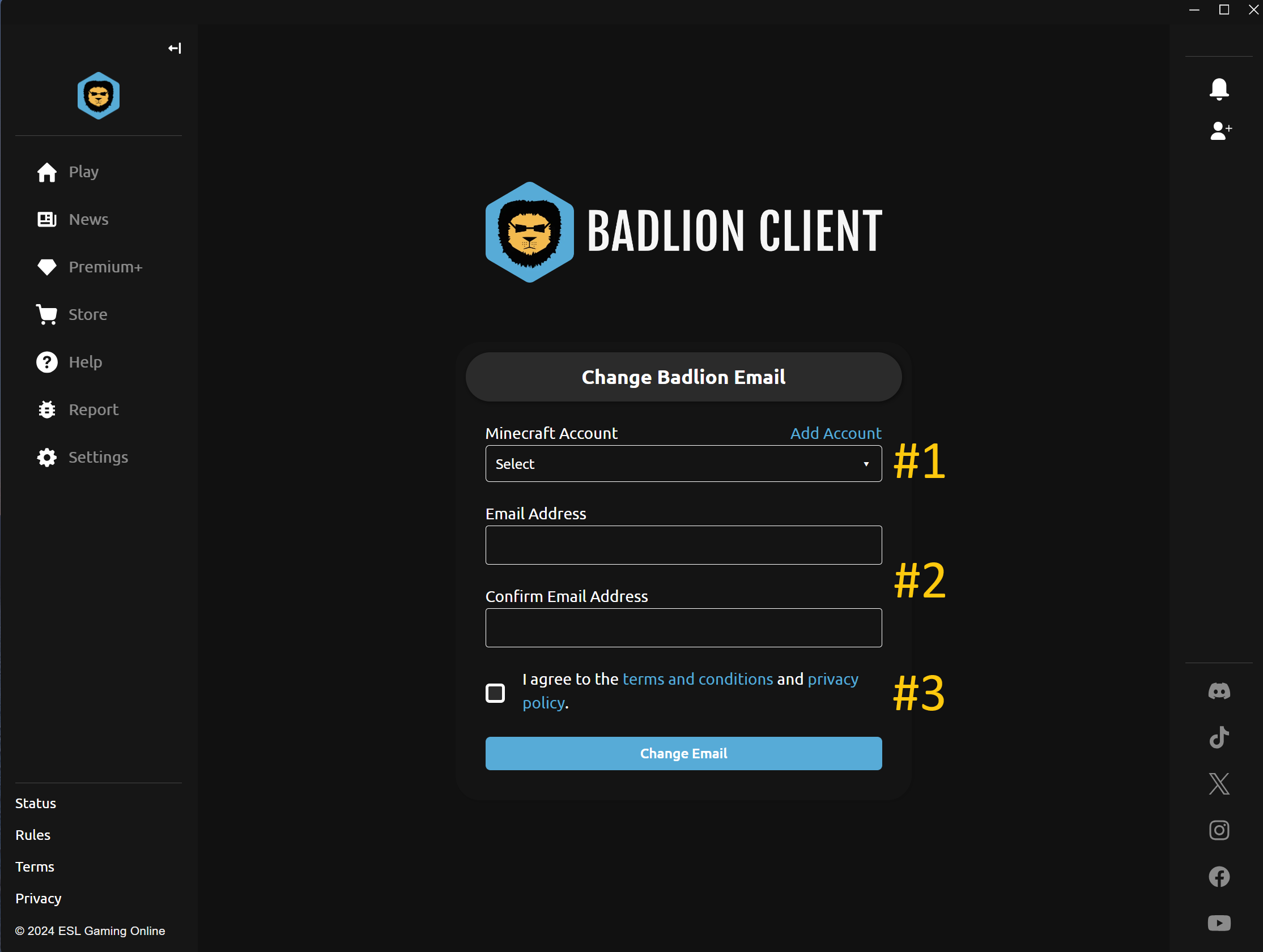Click the Report bug icon
The width and height of the screenshot is (1263, 952).
point(47,410)
